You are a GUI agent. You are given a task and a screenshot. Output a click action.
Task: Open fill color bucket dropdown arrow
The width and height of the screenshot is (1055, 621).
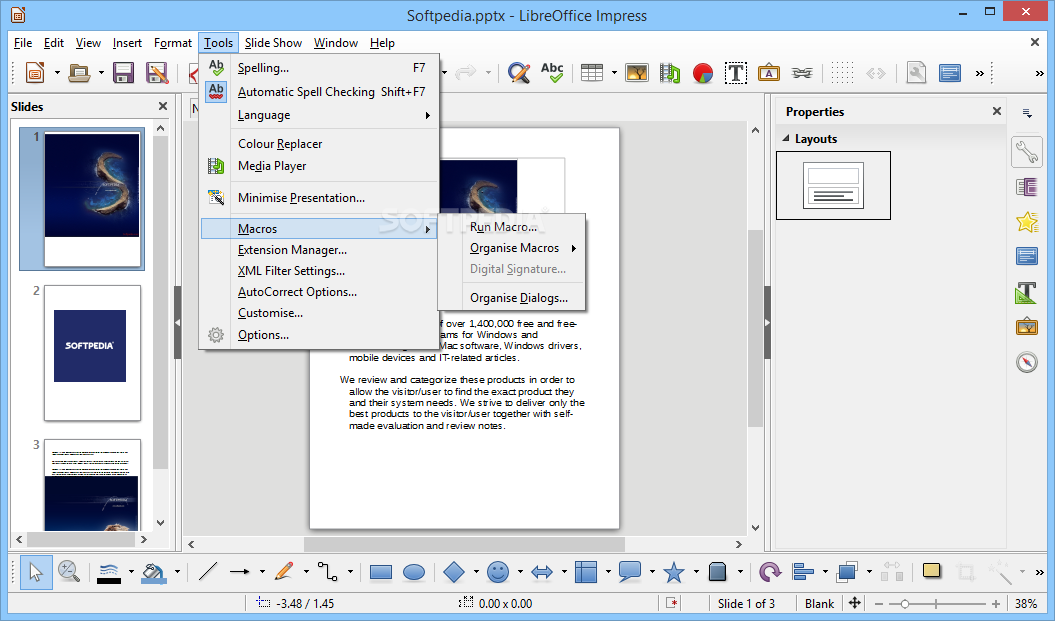click(x=177, y=572)
